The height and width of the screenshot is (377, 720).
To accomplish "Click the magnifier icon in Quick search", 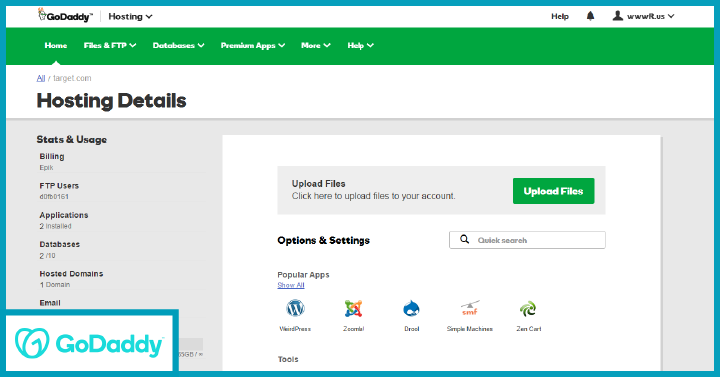I will (465, 240).
